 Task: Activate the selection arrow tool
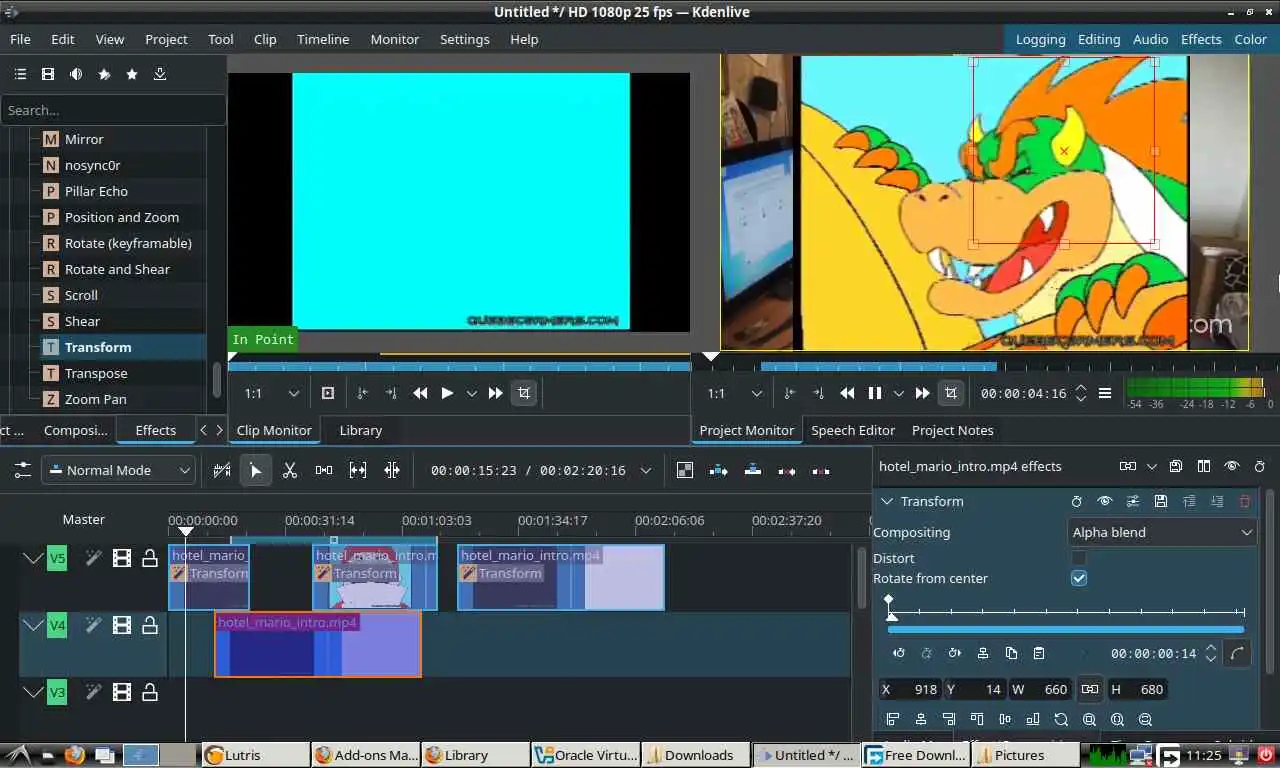point(256,470)
